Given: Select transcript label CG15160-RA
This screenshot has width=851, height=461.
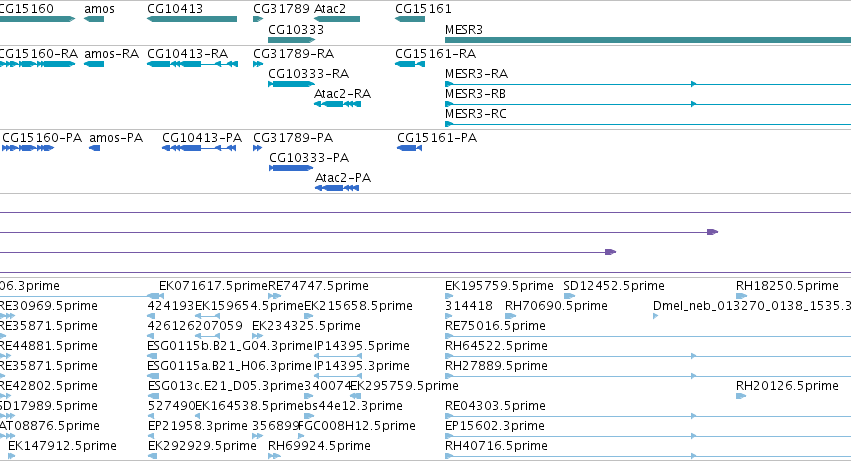Looking at the screenshot, I should click(39, 54).
